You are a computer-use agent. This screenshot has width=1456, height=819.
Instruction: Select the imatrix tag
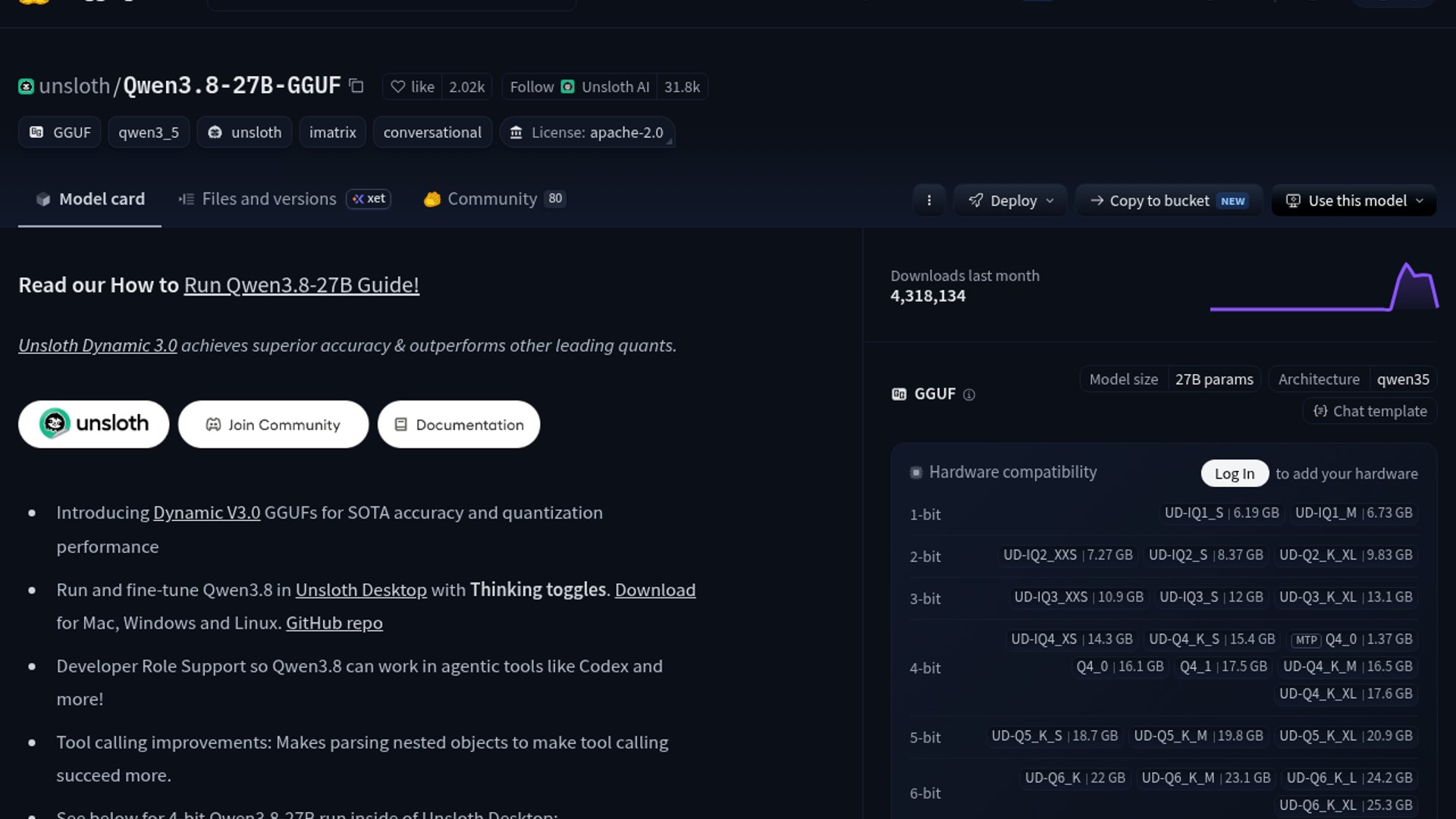point(333,133)
